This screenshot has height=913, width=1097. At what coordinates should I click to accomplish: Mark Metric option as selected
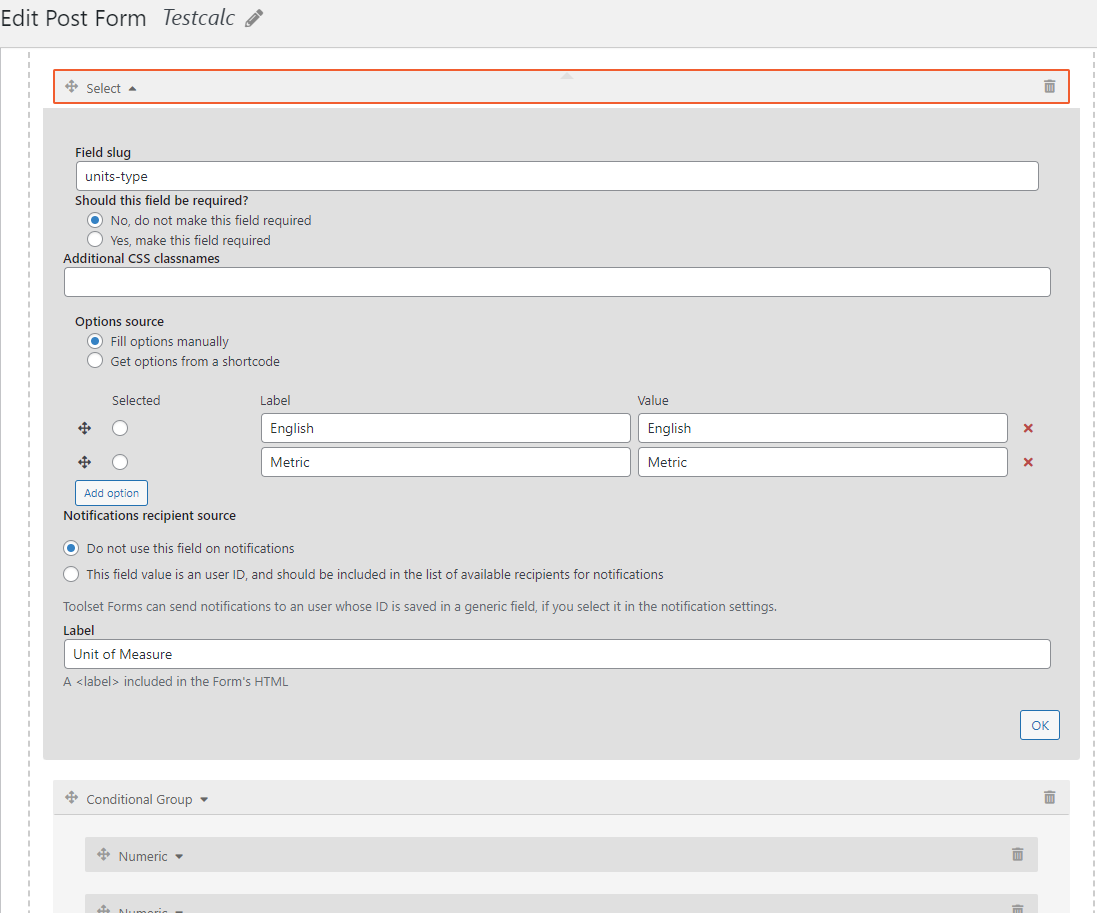[120, 462]
